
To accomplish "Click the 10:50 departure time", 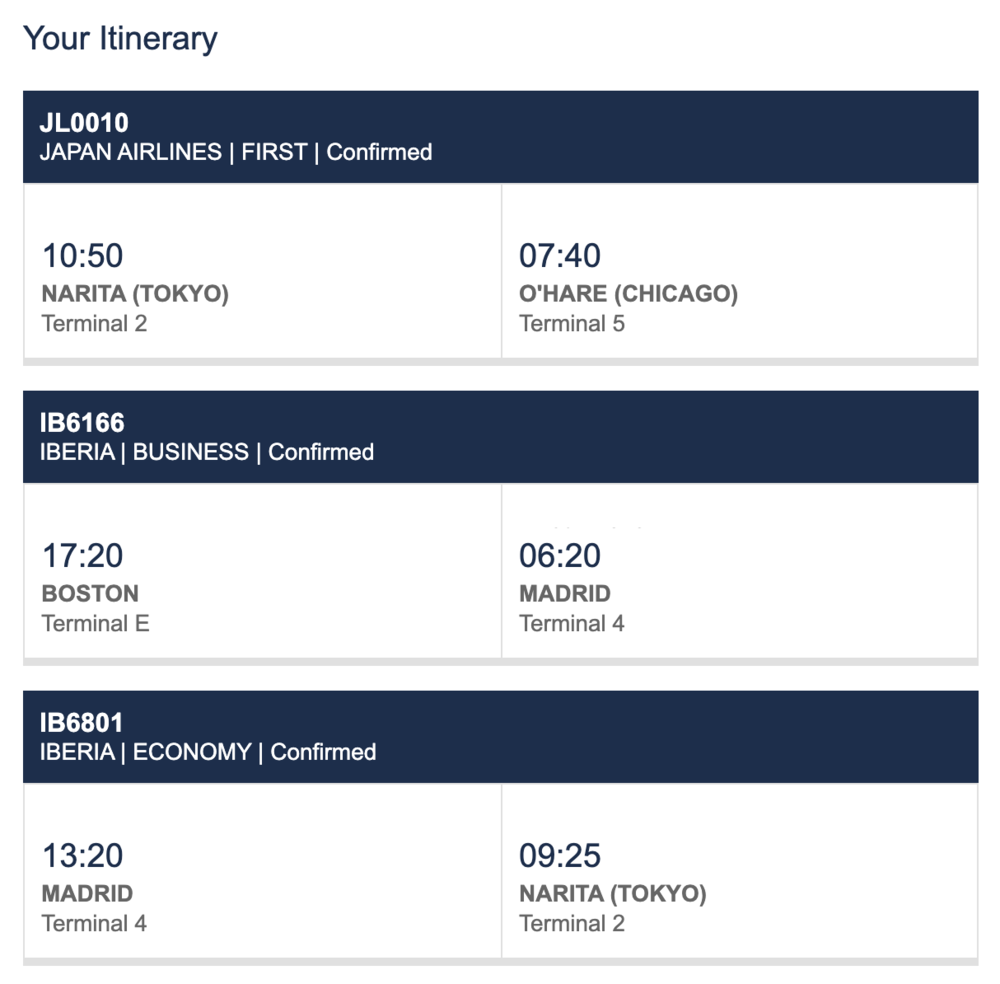I will (83, 256).
